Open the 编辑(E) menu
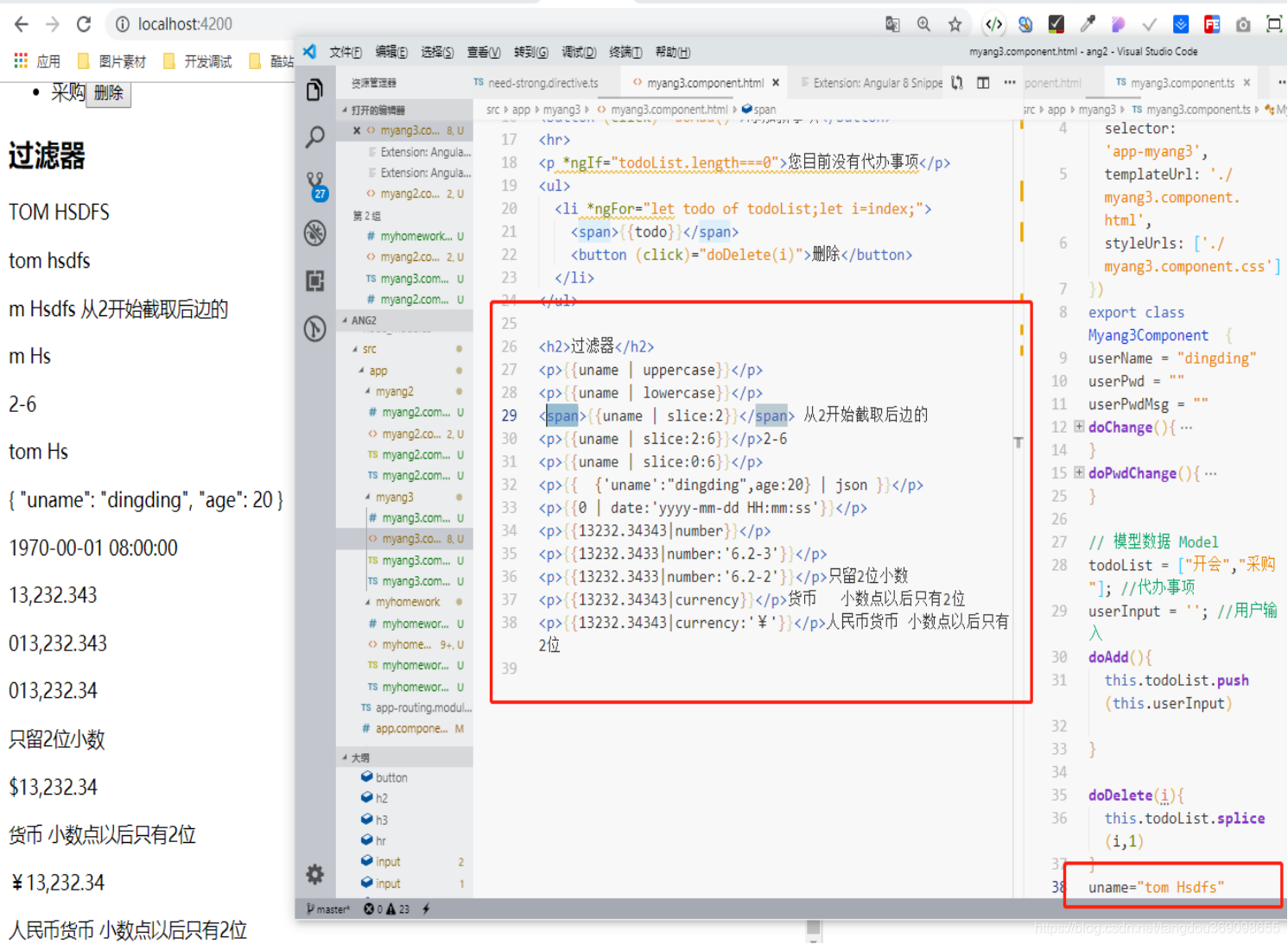The width and height of the screenshot is (1288, 944). pos(391,52)
